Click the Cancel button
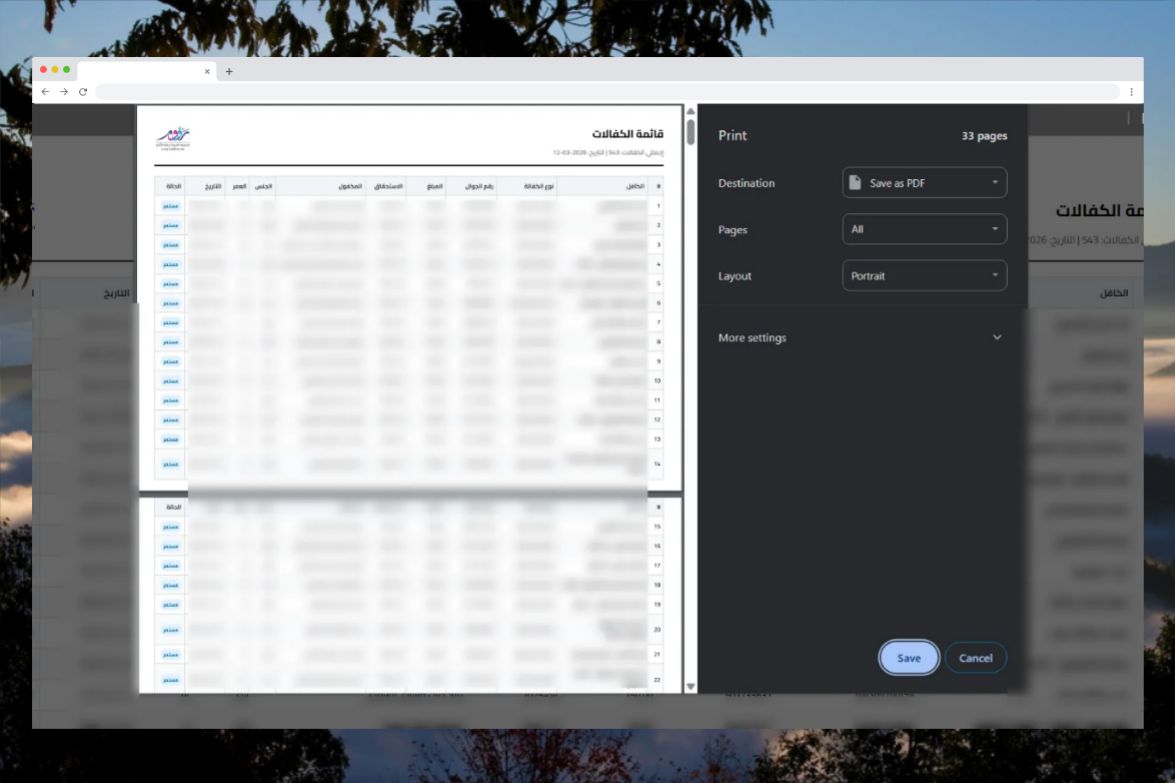1175x783 pixels. coord(975,658)
